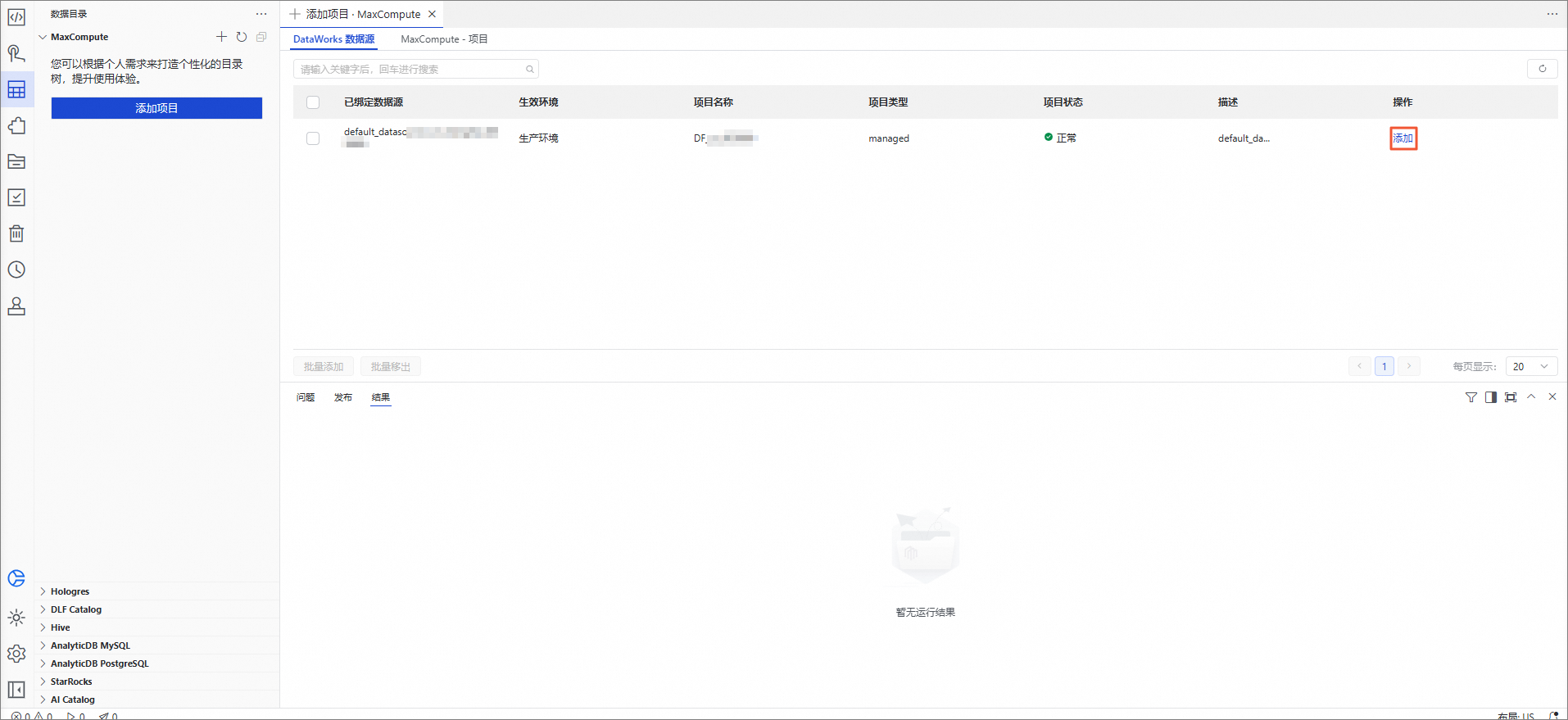The width and height of the screenshot is (1568, 720).
Task: Open the ellipsis menu of 数据目录 panel
Action: 261,14
